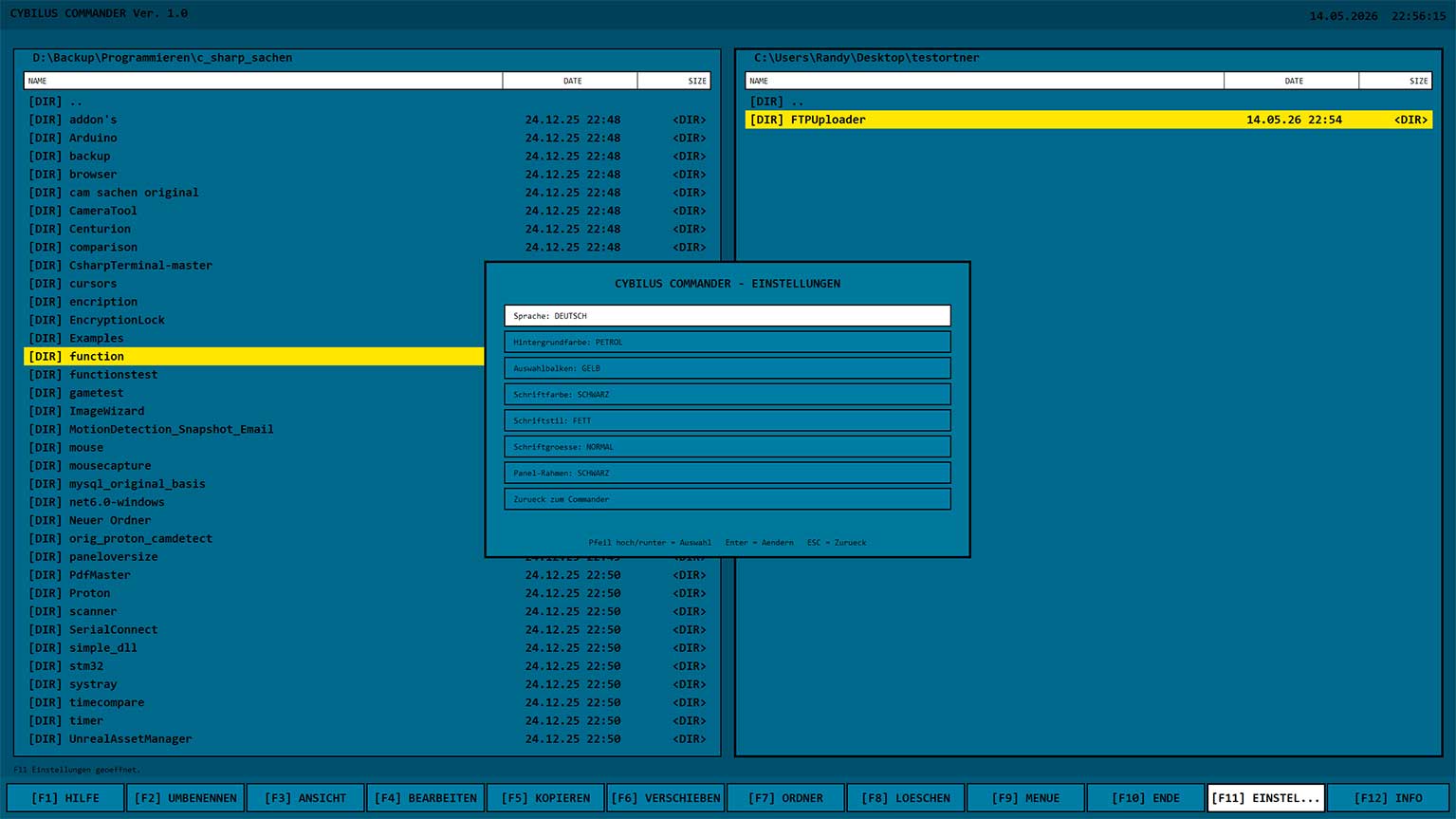This screenshot has width=1456, height=819.
Task: Select the ImageWizard folder
Action: (x=254, y=411)
